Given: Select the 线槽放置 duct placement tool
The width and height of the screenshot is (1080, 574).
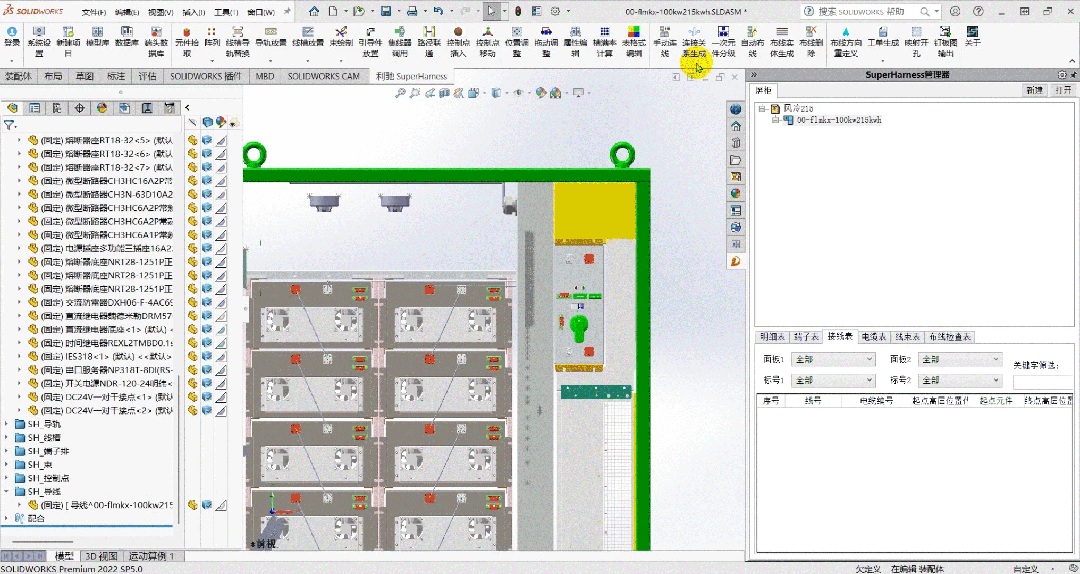Looking at the screenshot, I should 308,37.
